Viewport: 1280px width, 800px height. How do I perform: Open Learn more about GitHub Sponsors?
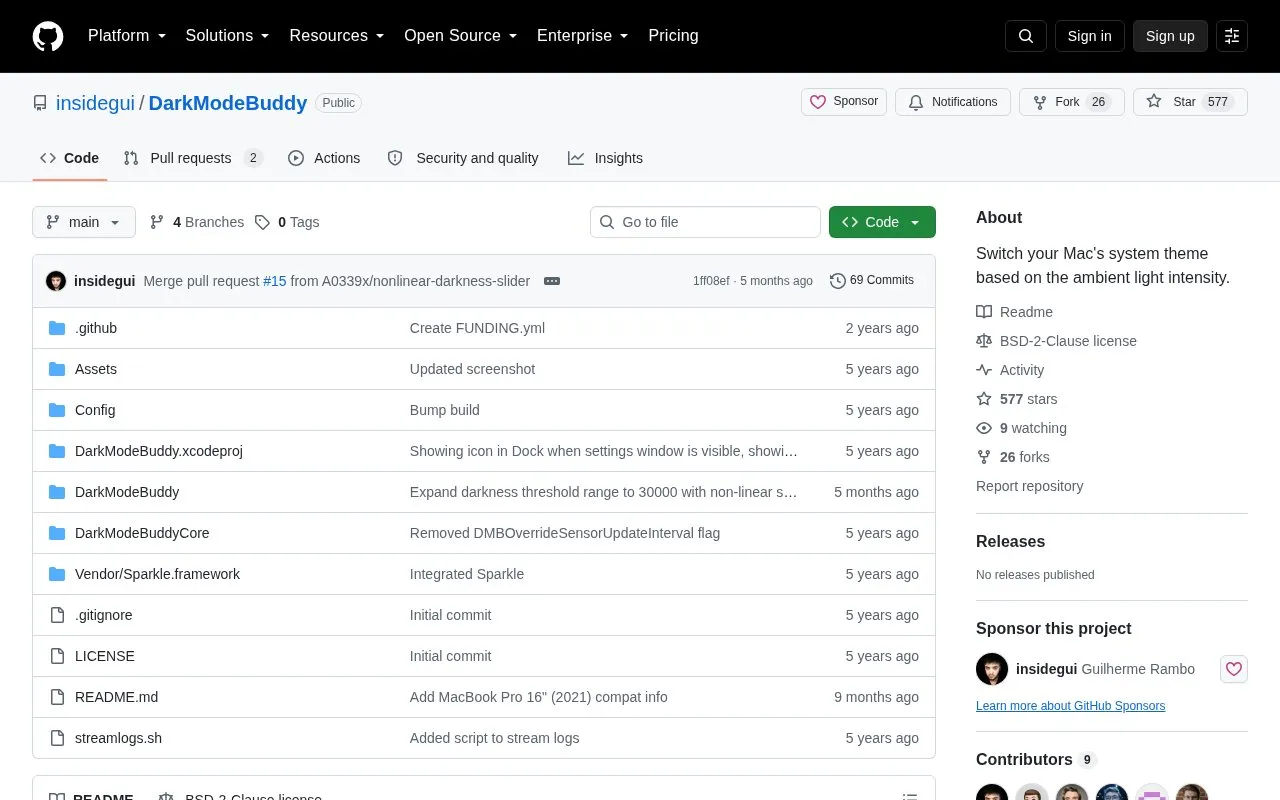tap(1070, 706)
